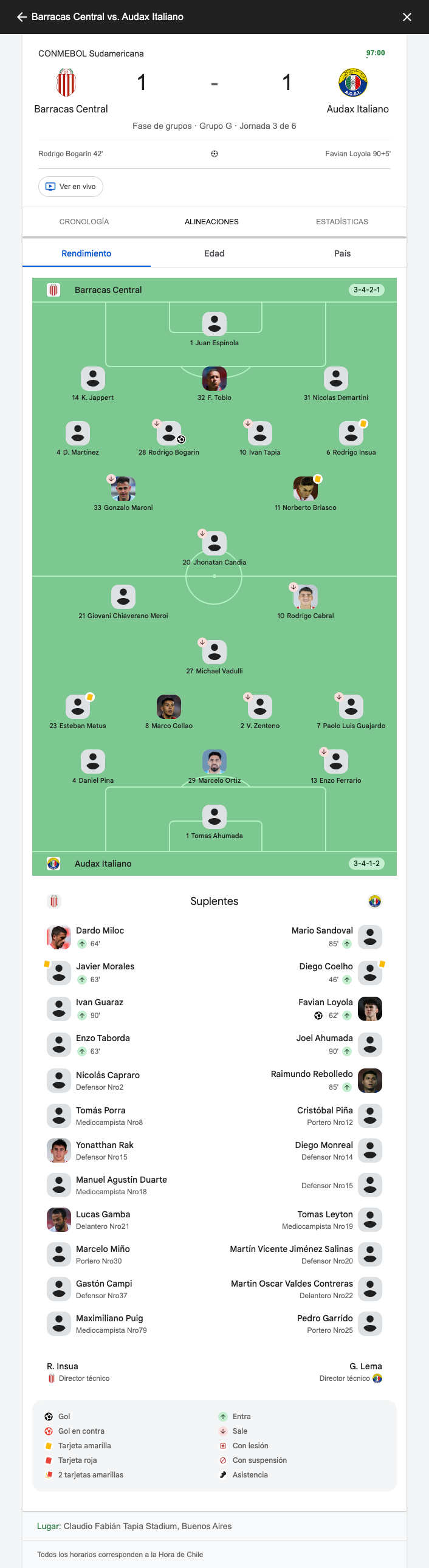
Task: Switch lineup view to País
Action: 342,253
